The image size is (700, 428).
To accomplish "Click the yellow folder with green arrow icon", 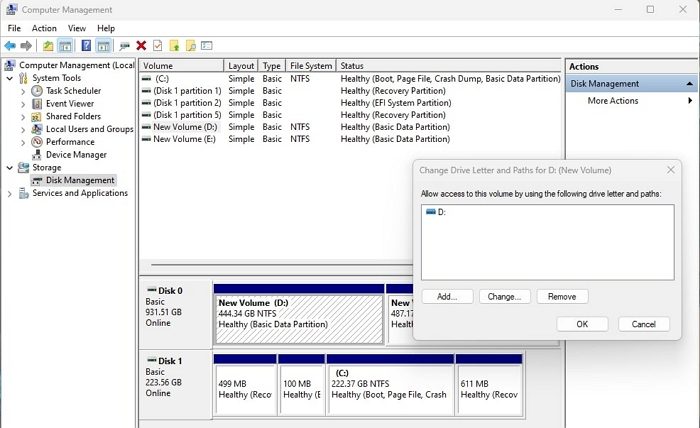I will 174,46.
